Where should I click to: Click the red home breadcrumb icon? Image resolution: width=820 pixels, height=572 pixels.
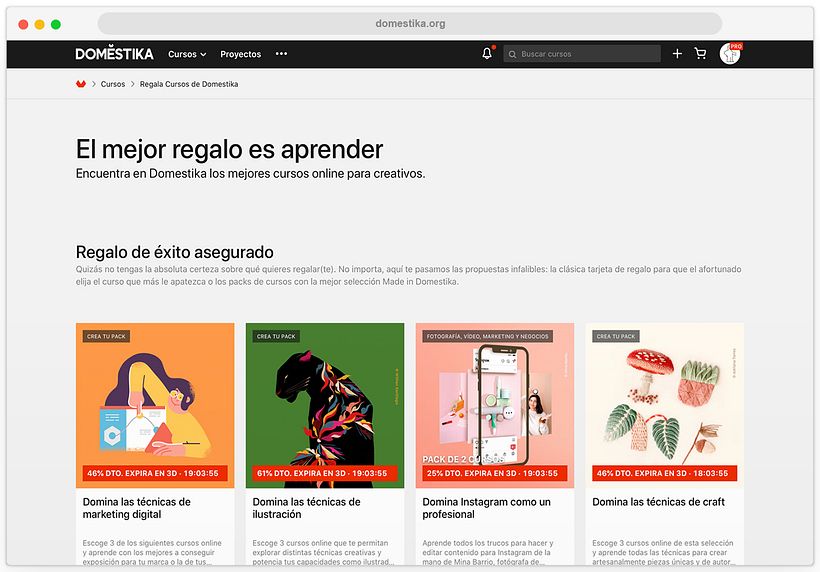[x=81, y=84]
